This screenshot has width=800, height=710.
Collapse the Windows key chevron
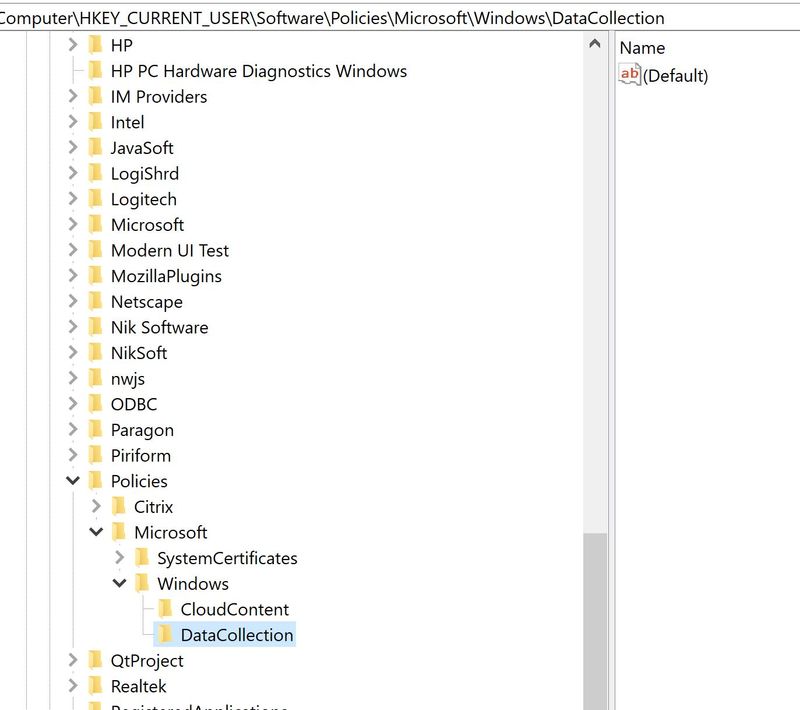coord(119,583)
